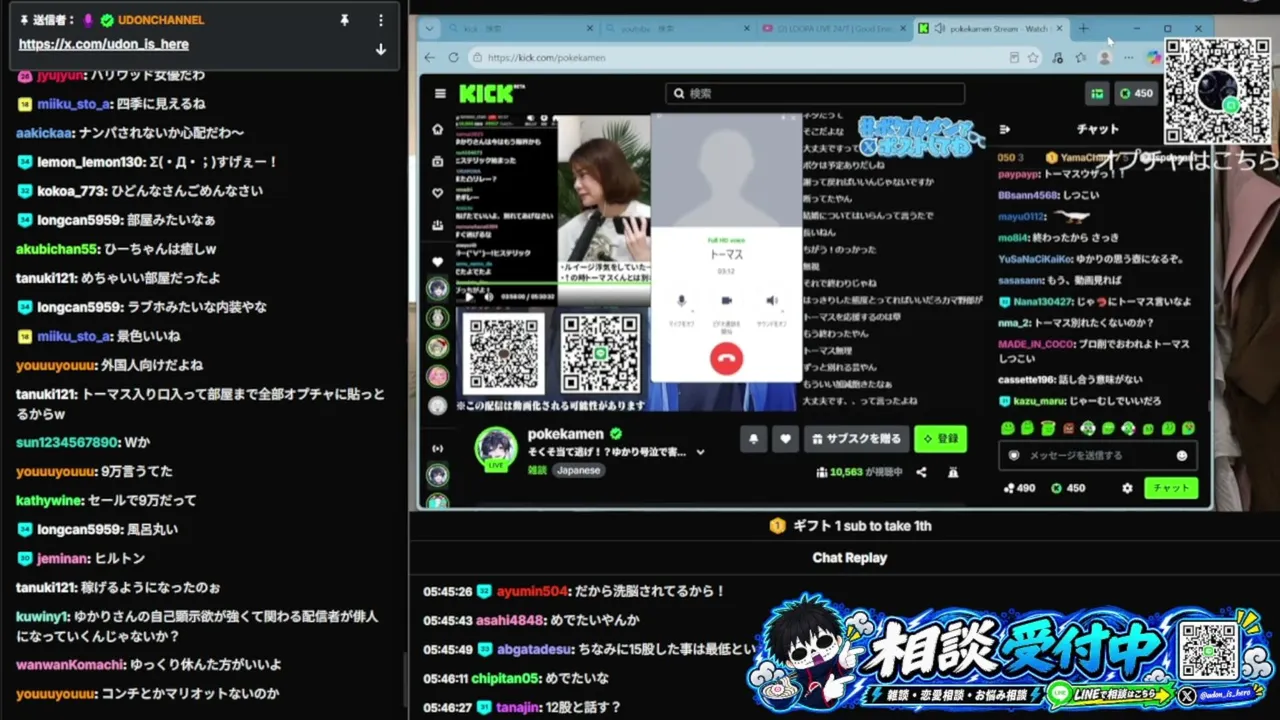Click ayumin504 in Chat Replay
Screen dimensions: 1280x720
(x=532, y=592)
